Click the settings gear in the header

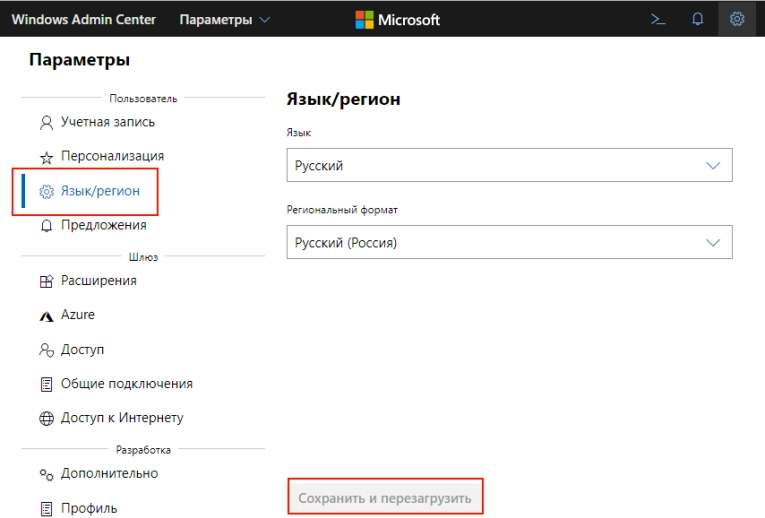737,19
